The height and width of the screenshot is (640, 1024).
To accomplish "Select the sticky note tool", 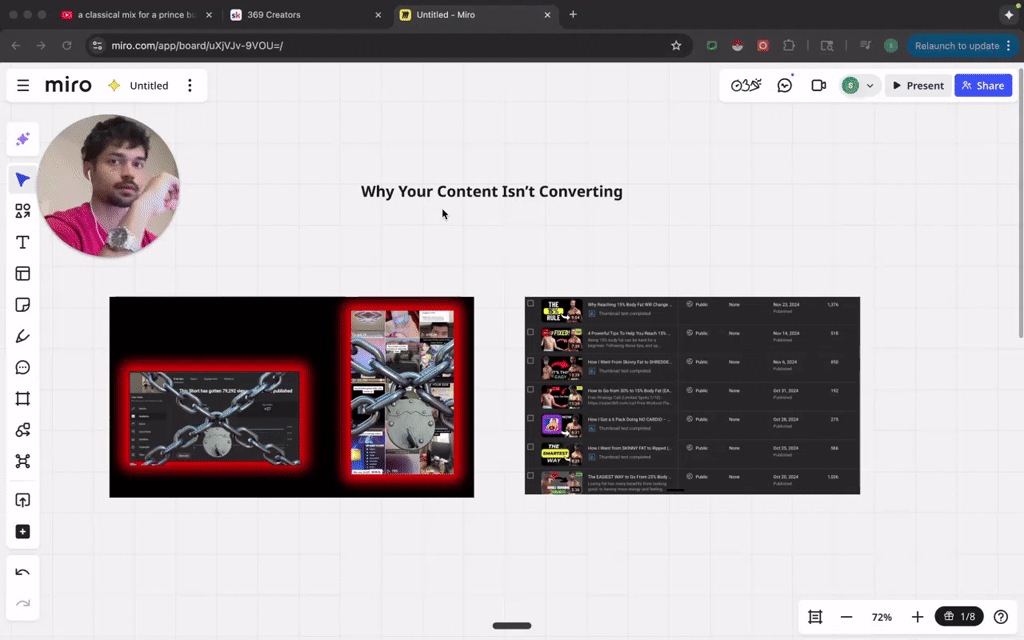I will tap(22, 304).
